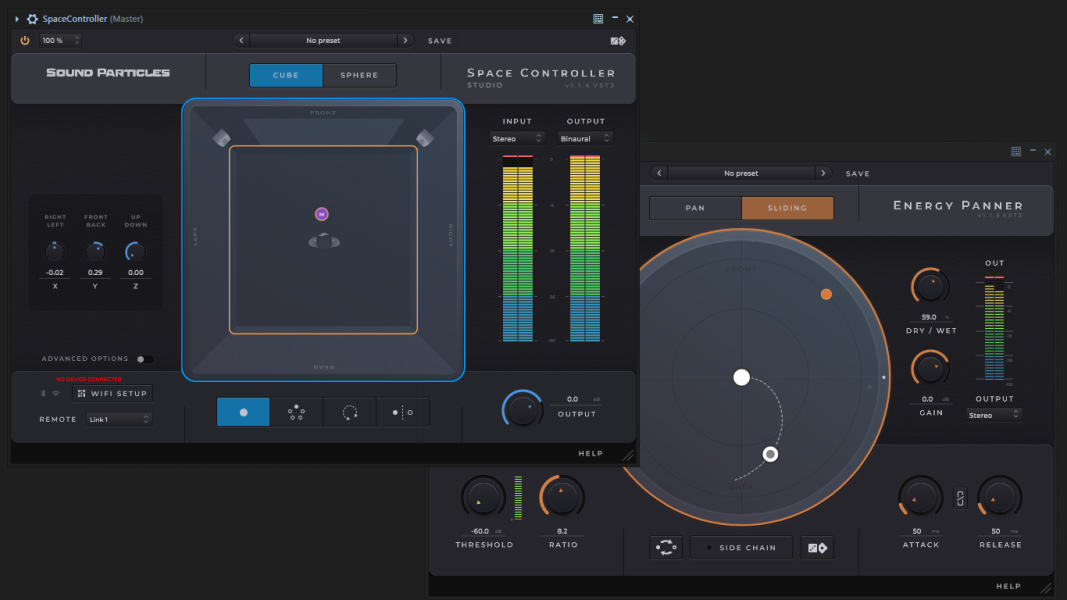Open Energy Panner Help
Screen dimensions: 1067x600
coord(1008,586)
